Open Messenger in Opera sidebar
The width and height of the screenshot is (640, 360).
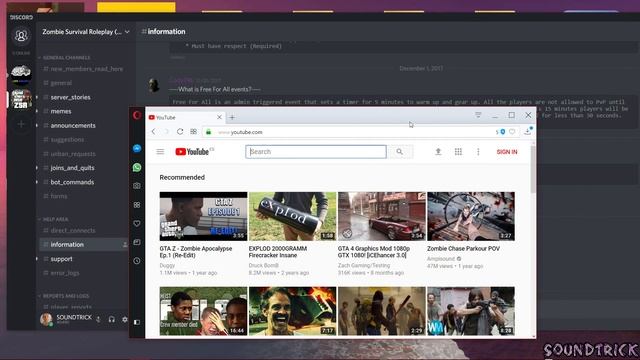137,149
